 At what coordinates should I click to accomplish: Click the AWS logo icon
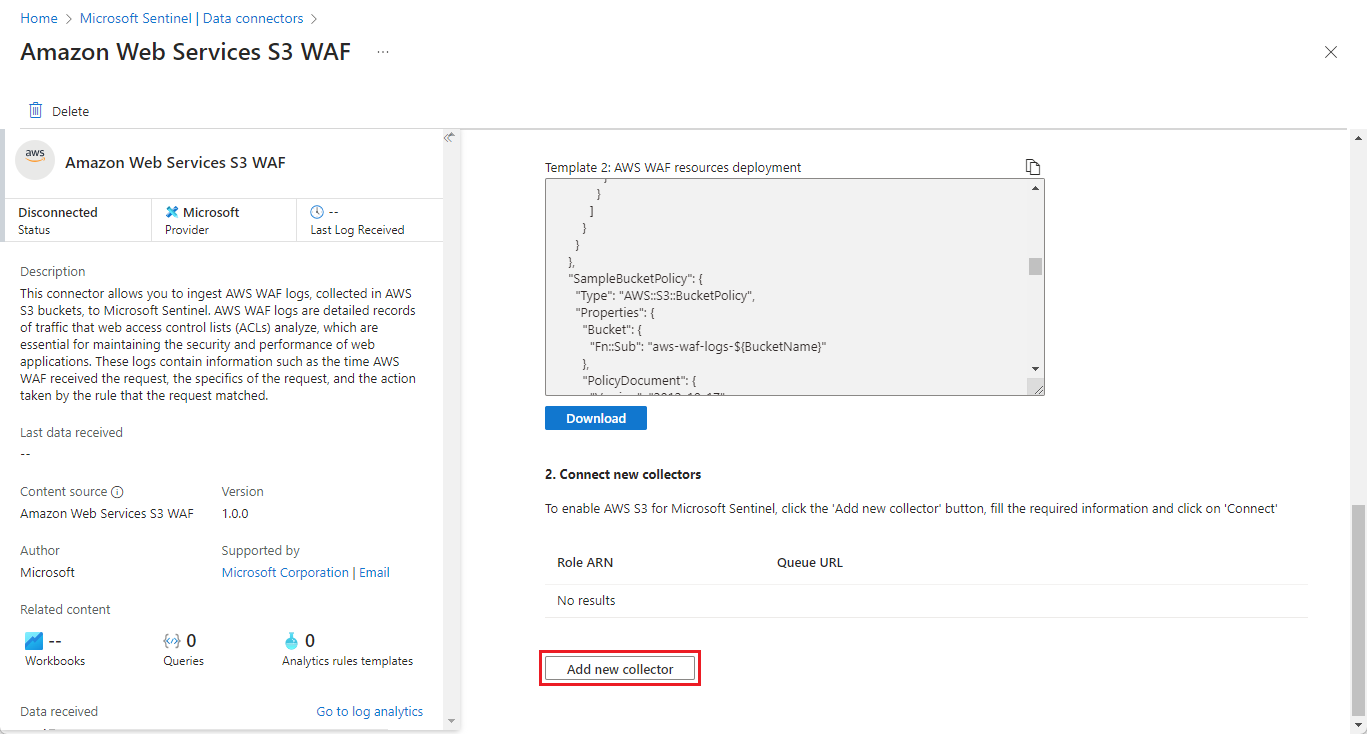pos(35,160)
